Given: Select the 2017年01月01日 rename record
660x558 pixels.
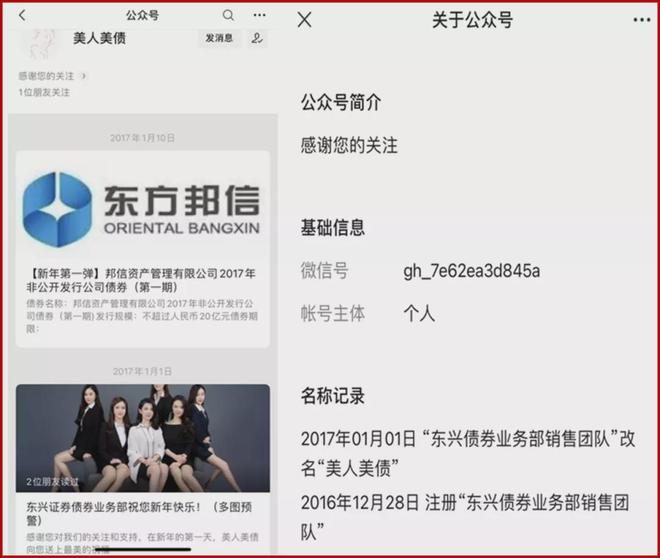Looking at the screenshot, I should tap(468, 453).
